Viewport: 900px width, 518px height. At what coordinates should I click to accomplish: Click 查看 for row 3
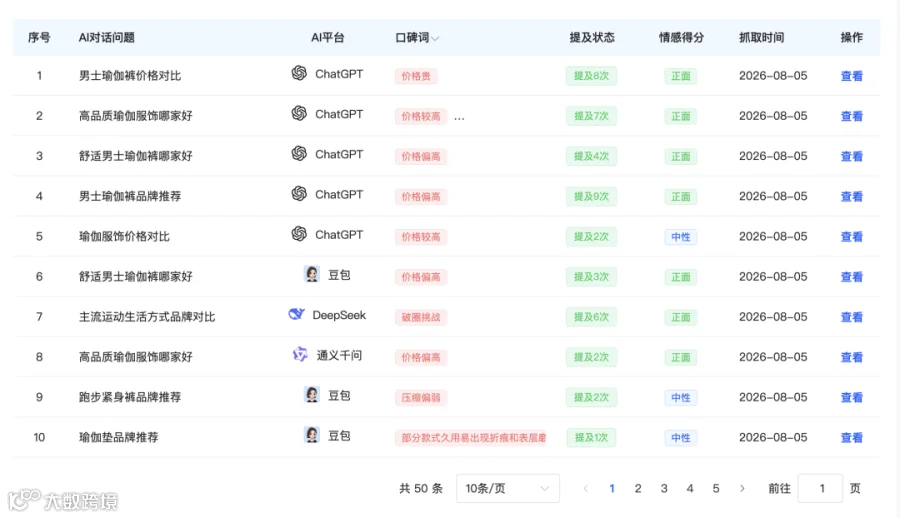852,156
